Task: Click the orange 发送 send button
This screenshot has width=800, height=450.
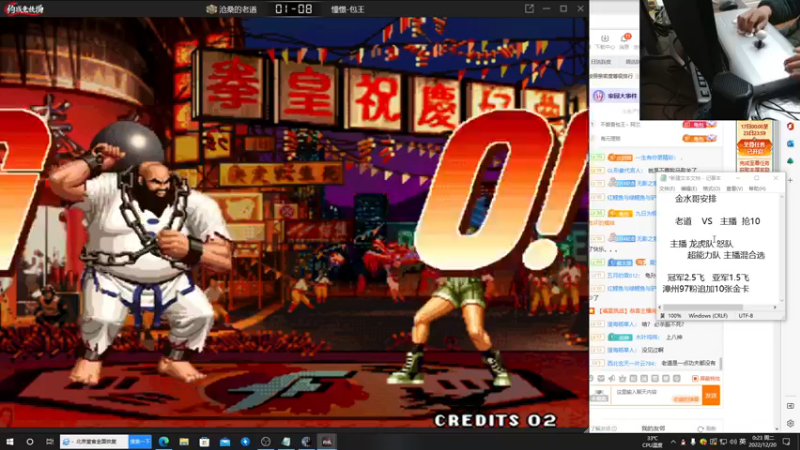Action: 711,395
